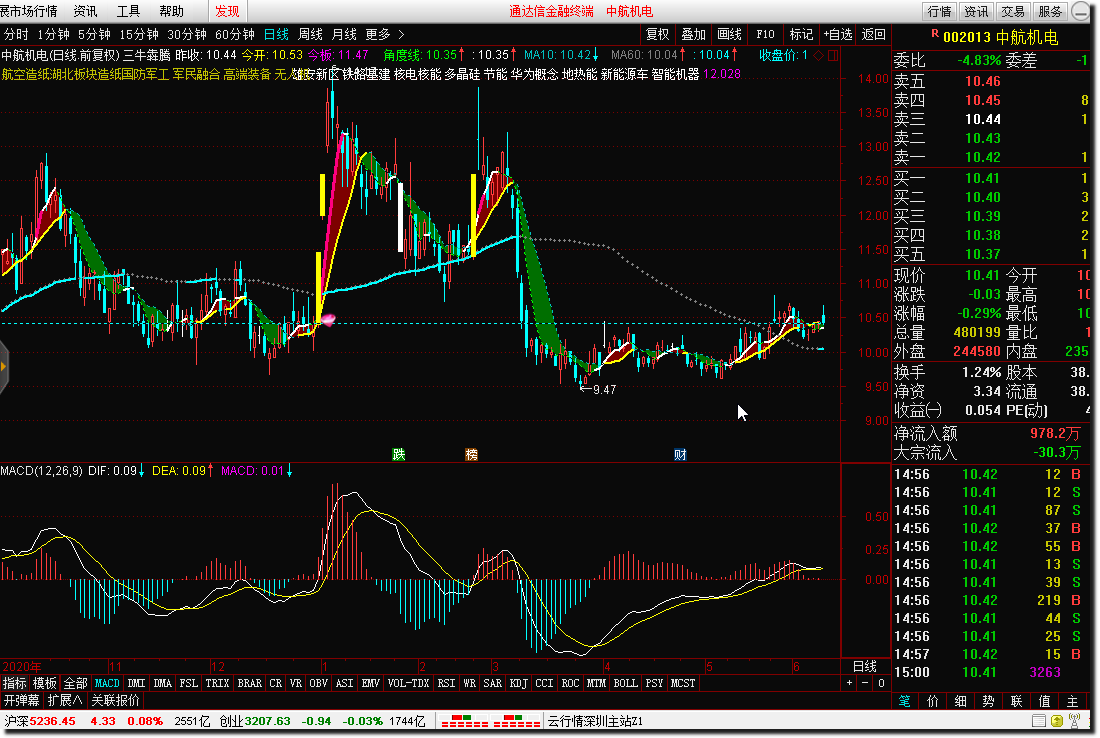Select the 值 value tab in the quote panel
The width and height of the screenshot is (1100, 738).
(x=1045, y=702)
